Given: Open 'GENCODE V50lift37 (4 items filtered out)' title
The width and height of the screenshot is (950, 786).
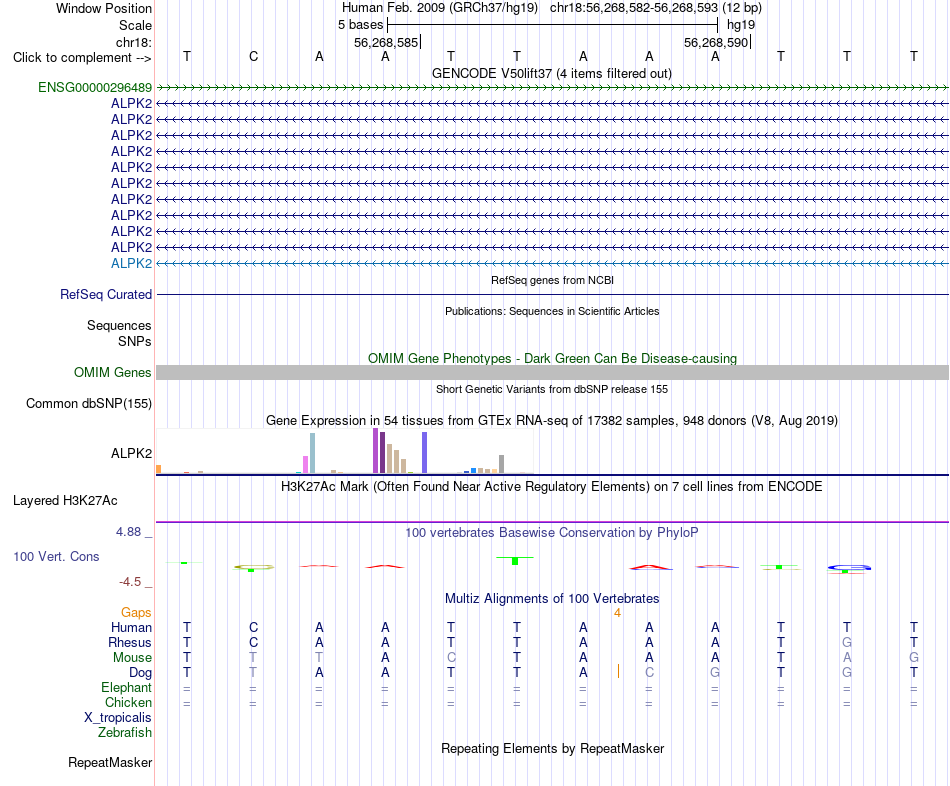Looking at the screenshot, I should coord(552,74).
